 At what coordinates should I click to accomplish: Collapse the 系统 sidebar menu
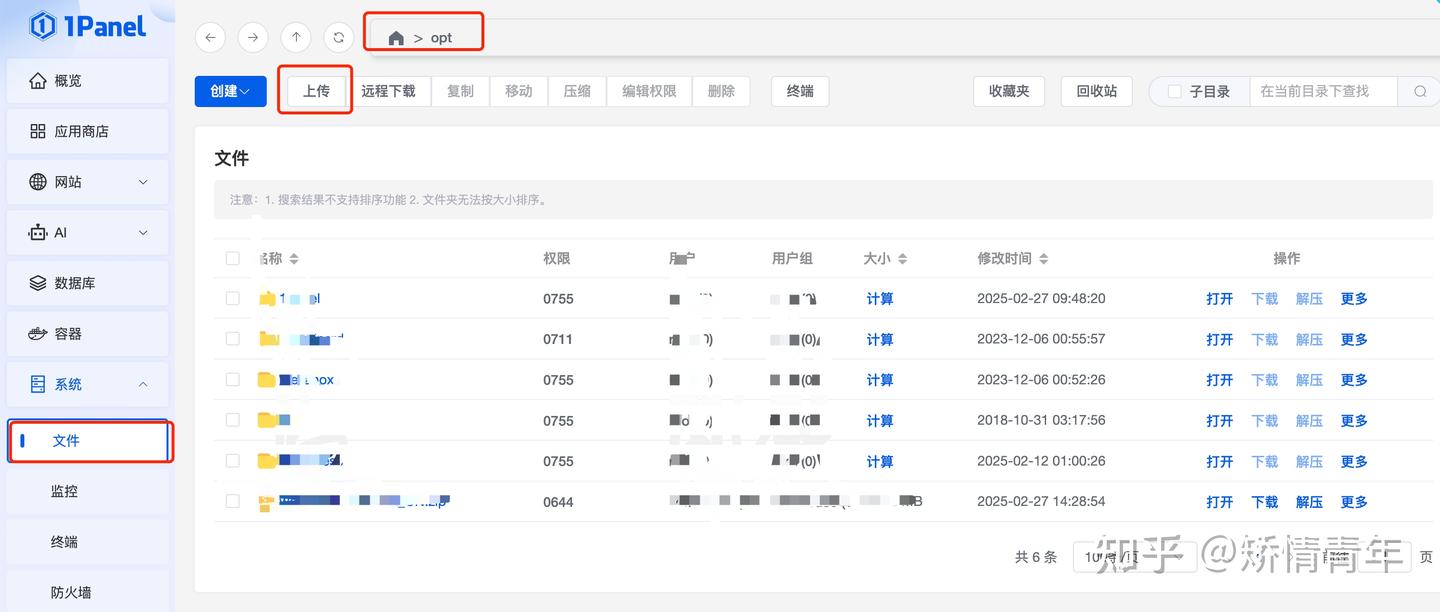point(88,384)
